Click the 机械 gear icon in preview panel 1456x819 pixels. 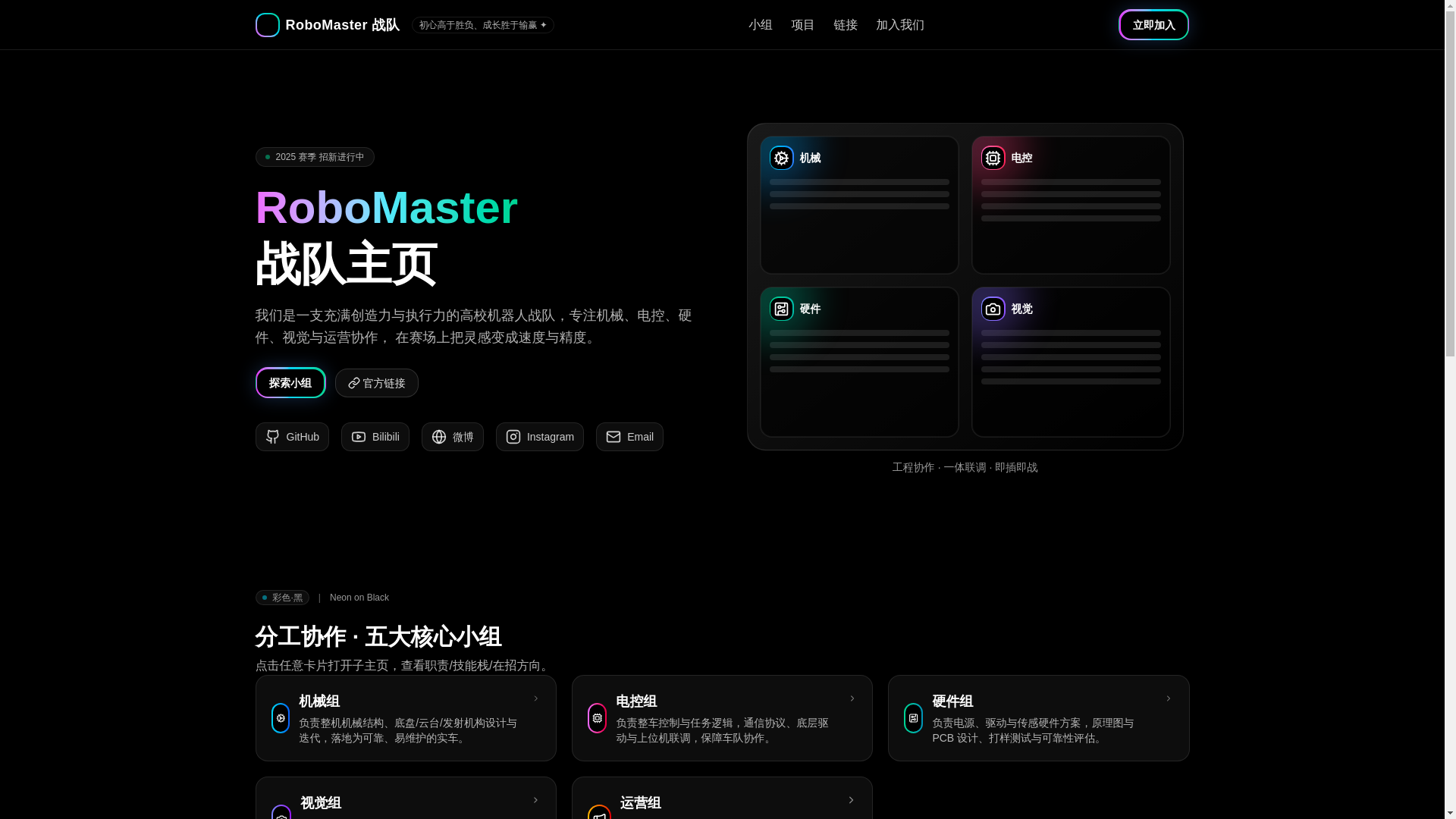(781, 158)
